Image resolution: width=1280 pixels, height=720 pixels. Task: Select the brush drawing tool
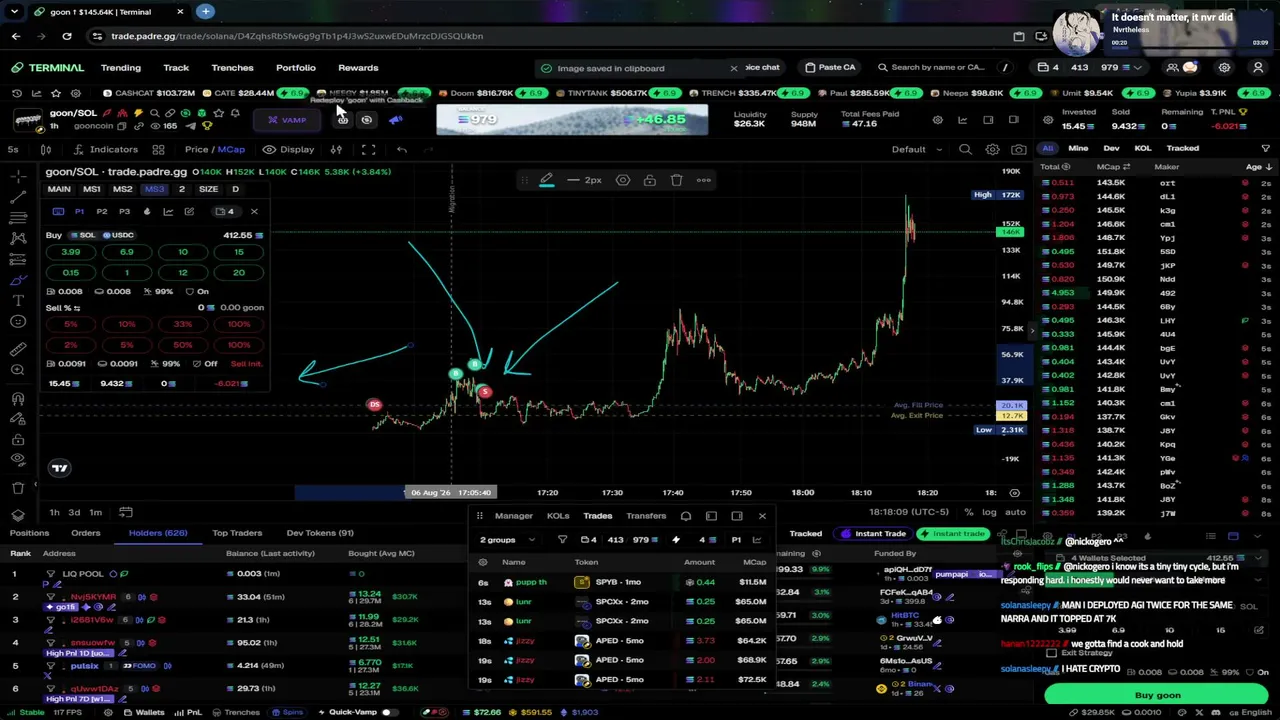pyautogui.click(x=18, y=279)
